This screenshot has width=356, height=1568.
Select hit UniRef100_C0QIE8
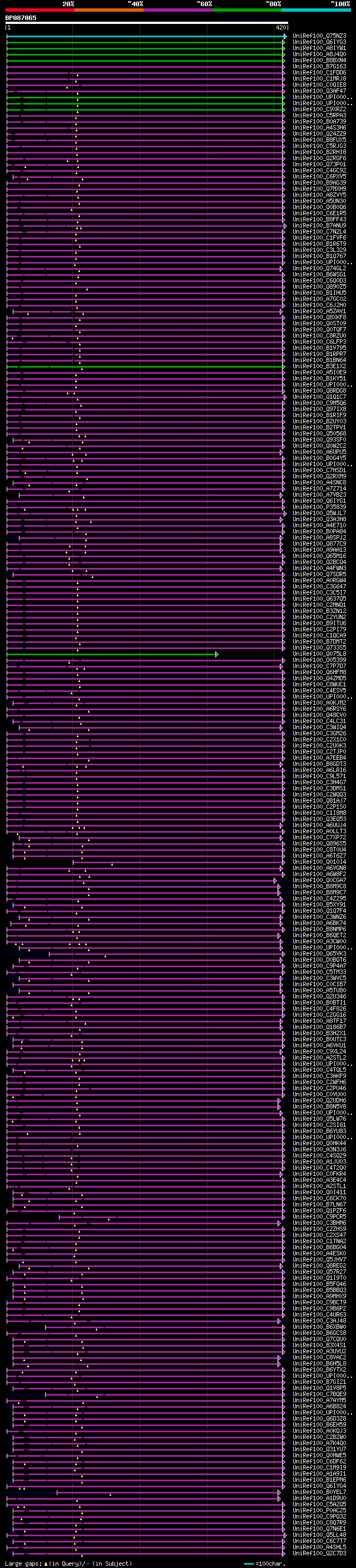click(319, 85)
